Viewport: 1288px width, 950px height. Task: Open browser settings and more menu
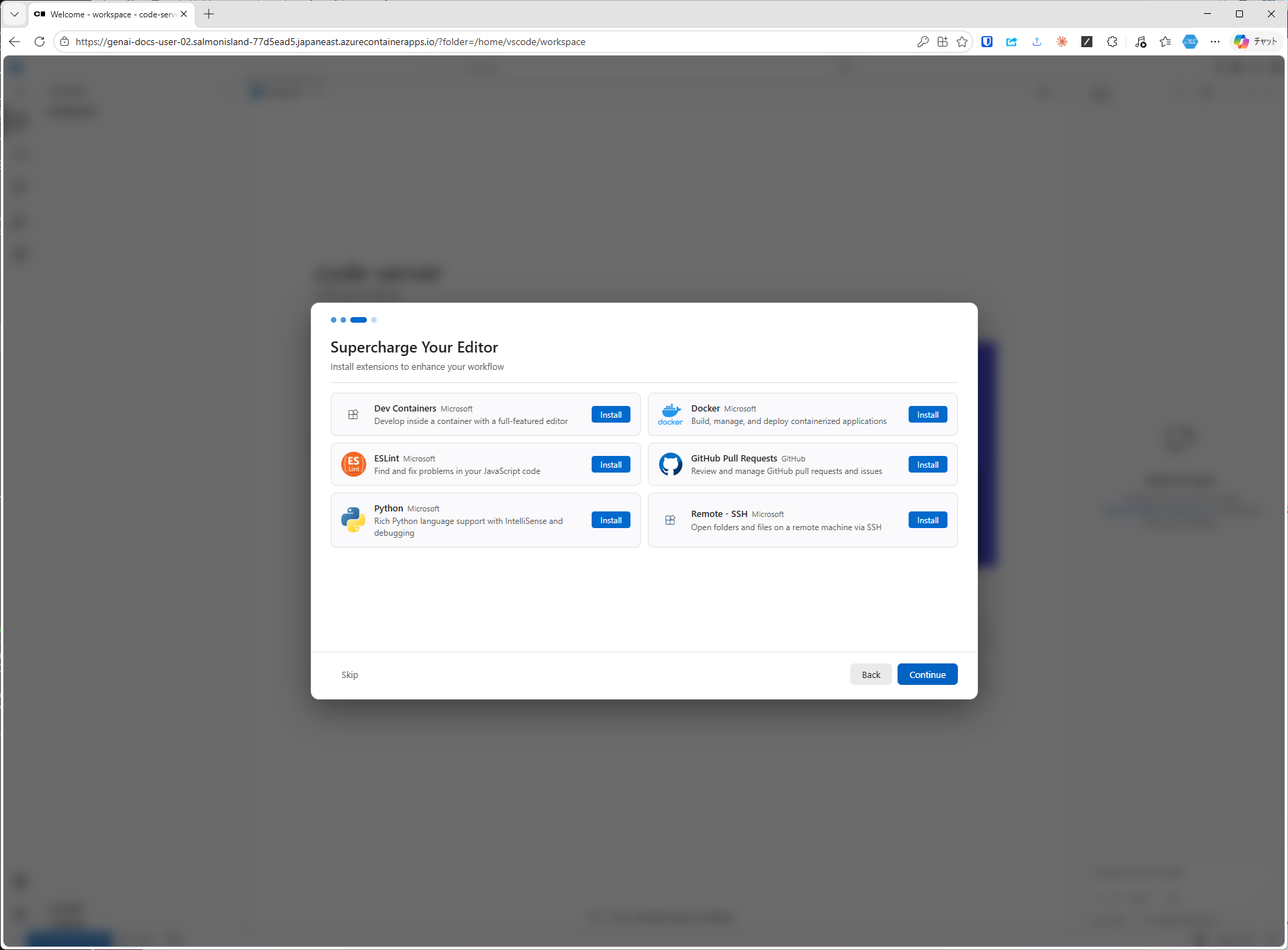coord(1214,42)
